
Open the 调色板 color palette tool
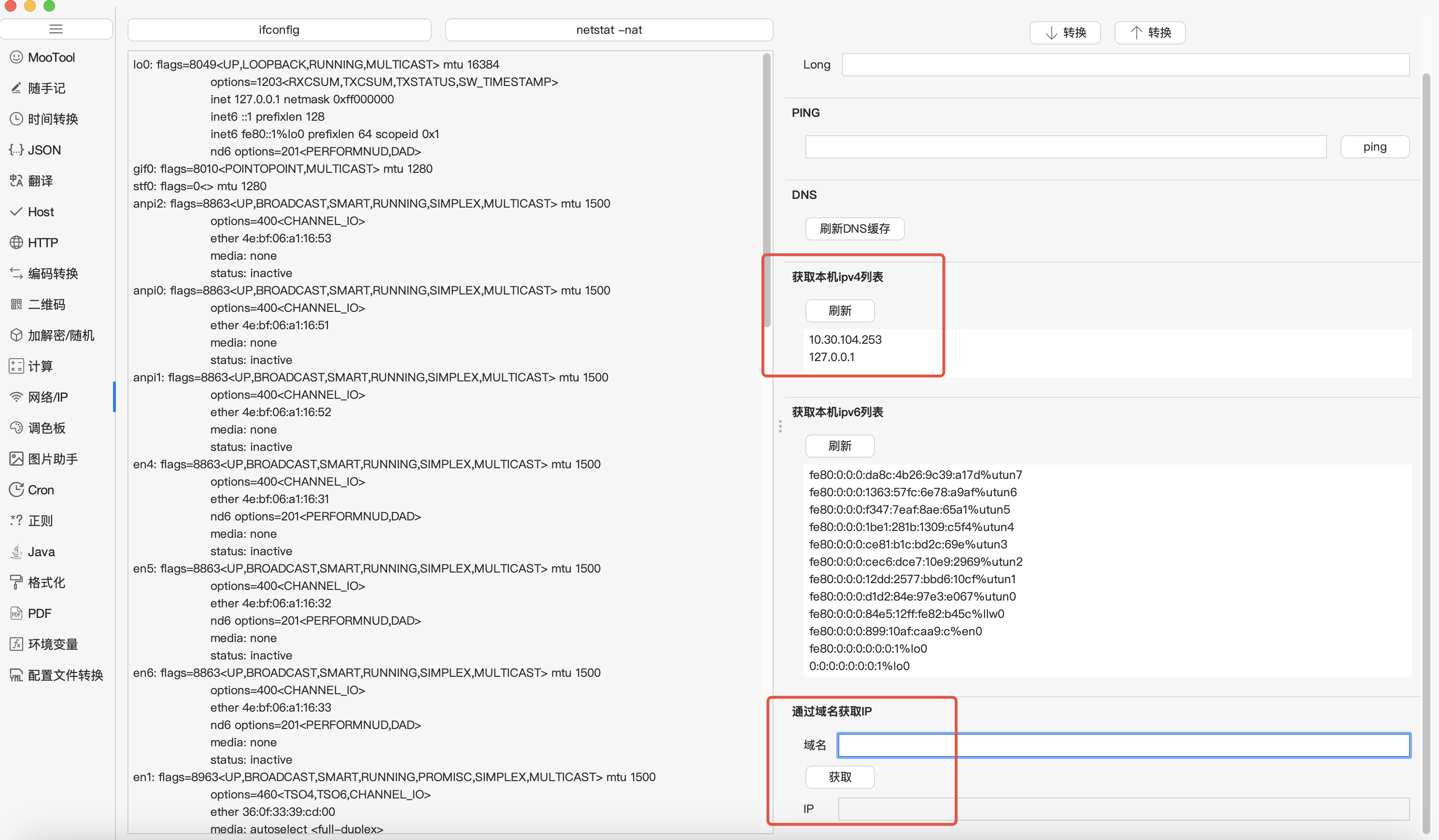pyautogui.click(x=46, y=428)
